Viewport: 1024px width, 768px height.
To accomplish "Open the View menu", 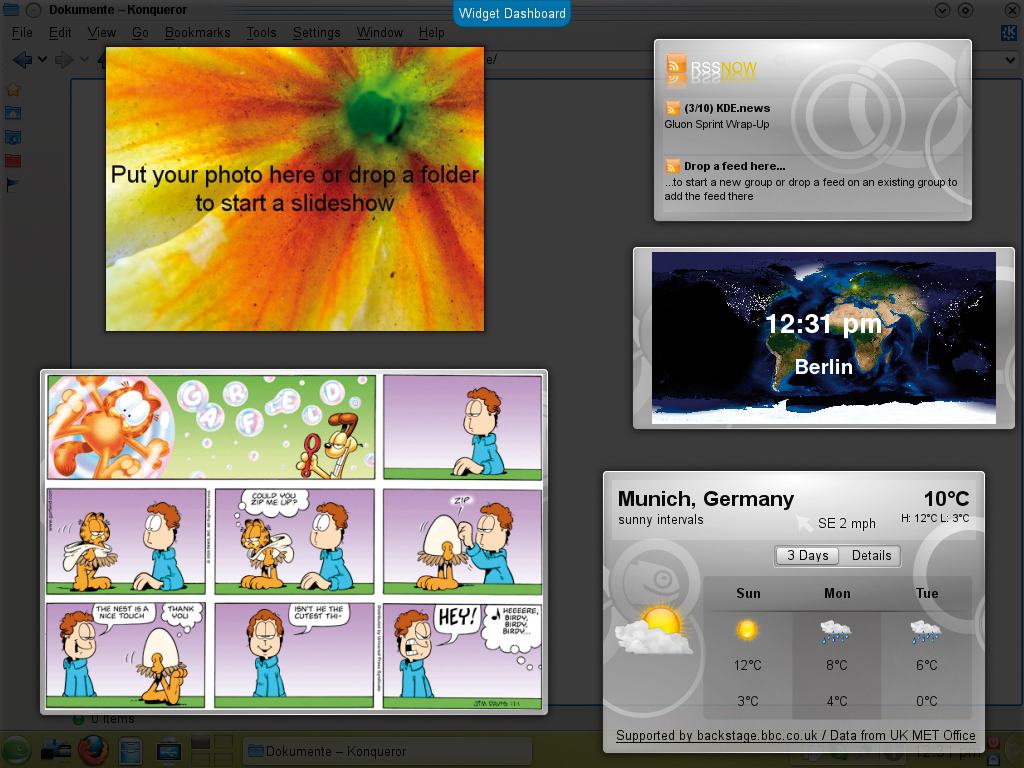I will [101, 33].
